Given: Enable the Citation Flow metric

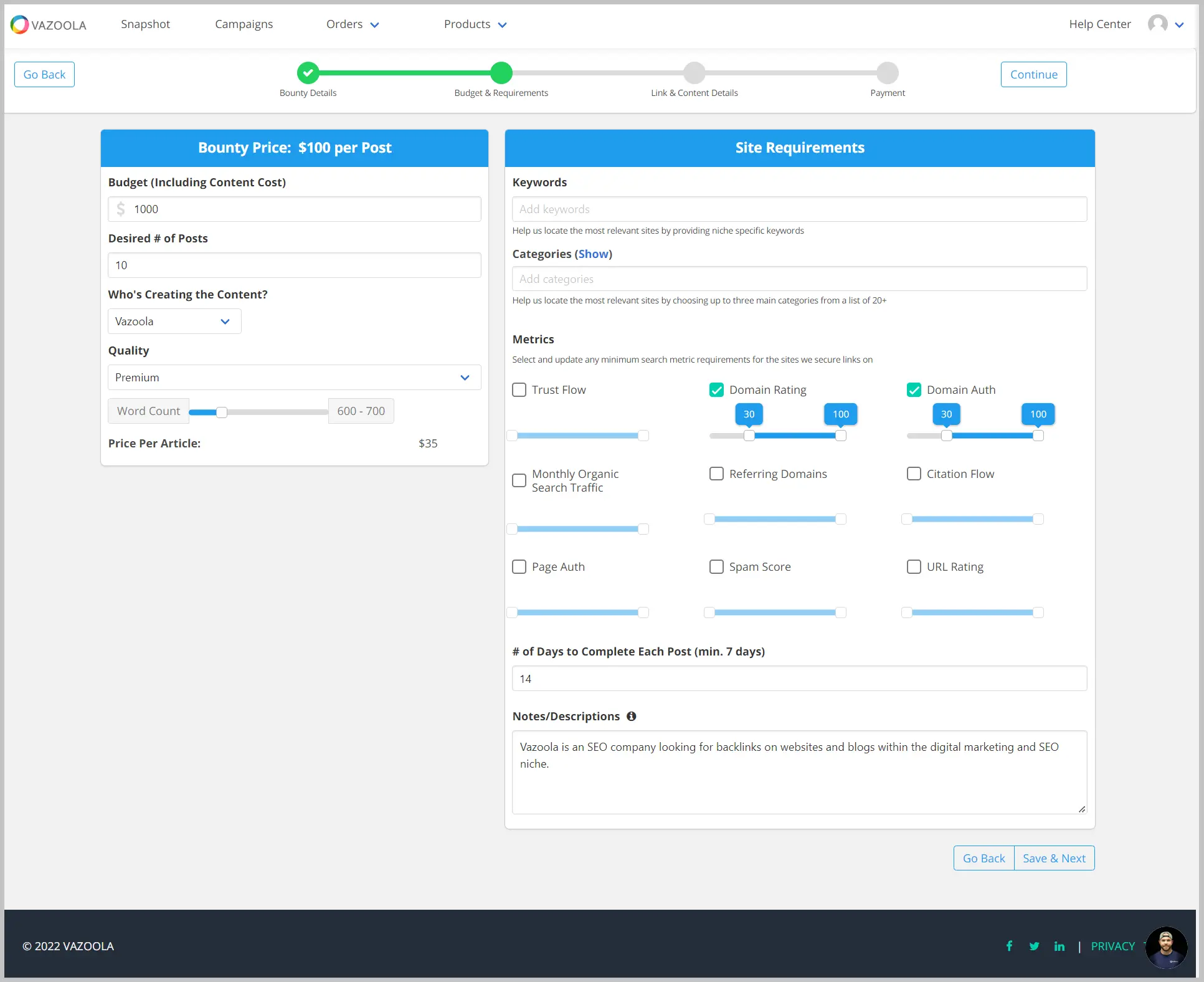Looking at the screenshot, I should point(914,474).
